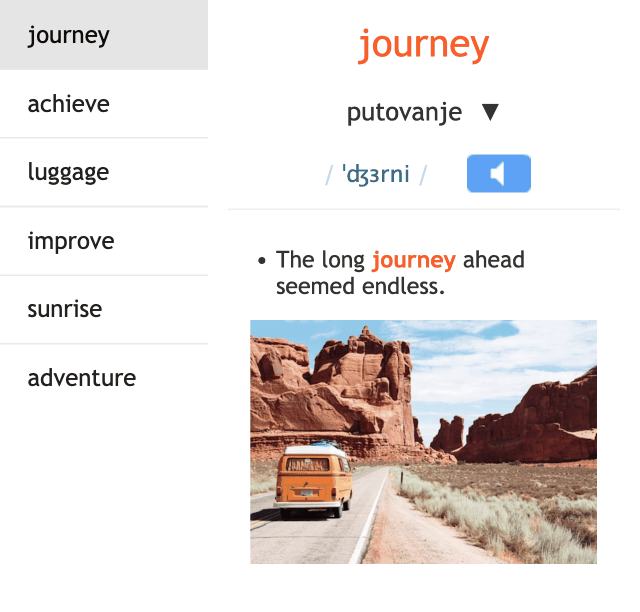Choose luggage from the vocabulary list
The image size is (640, 612).
coord(104,172)
